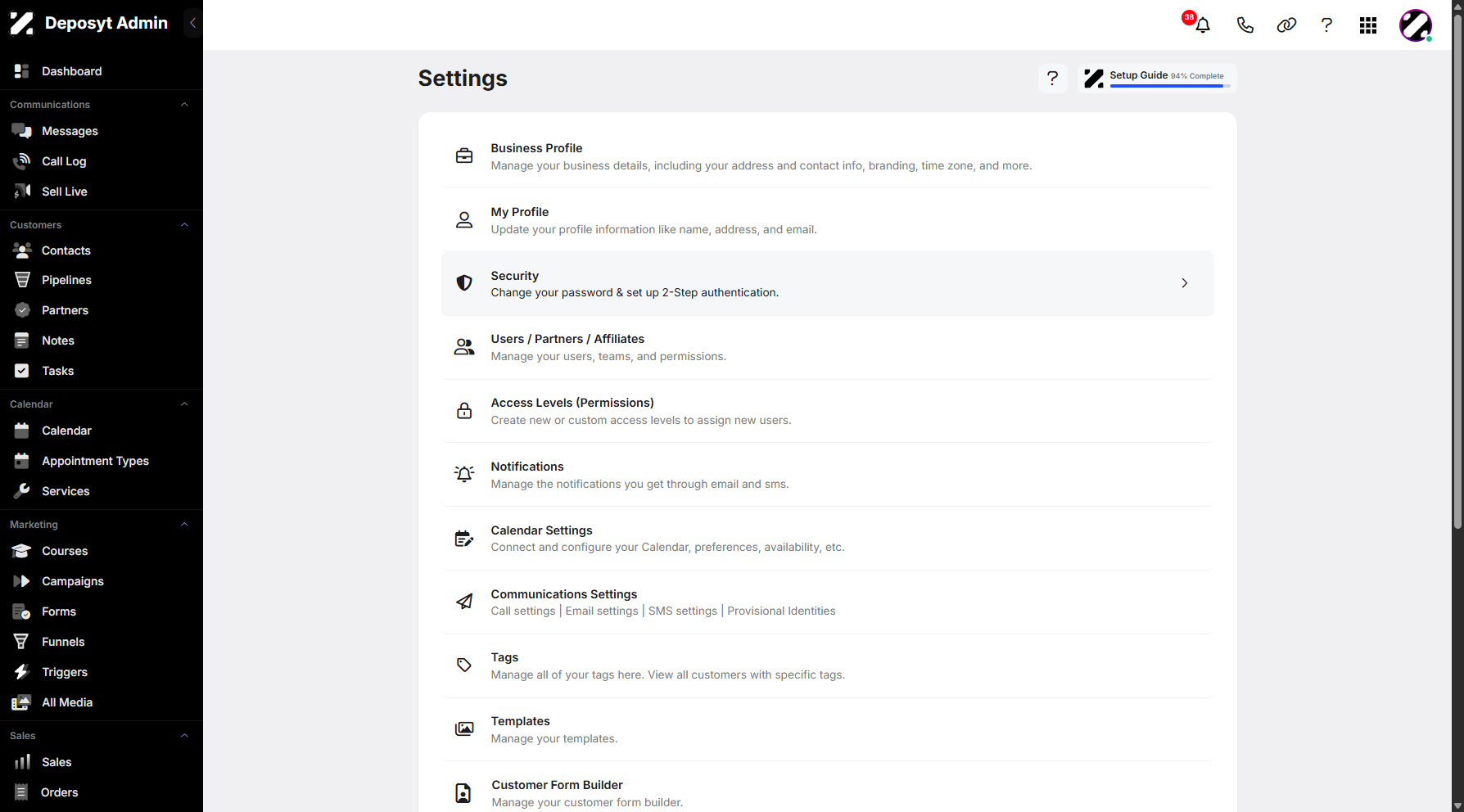Click the help button beside Setup Guide
The width and height of the screenshot is (1464, 812).
(1053, 79)
